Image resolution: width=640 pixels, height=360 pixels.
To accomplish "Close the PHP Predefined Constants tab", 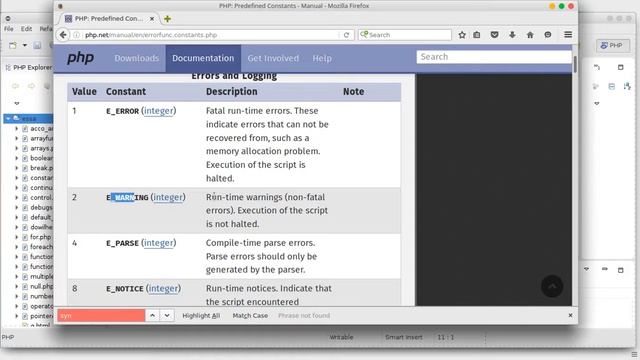I will pyautogui.click(x=152, y=19).
